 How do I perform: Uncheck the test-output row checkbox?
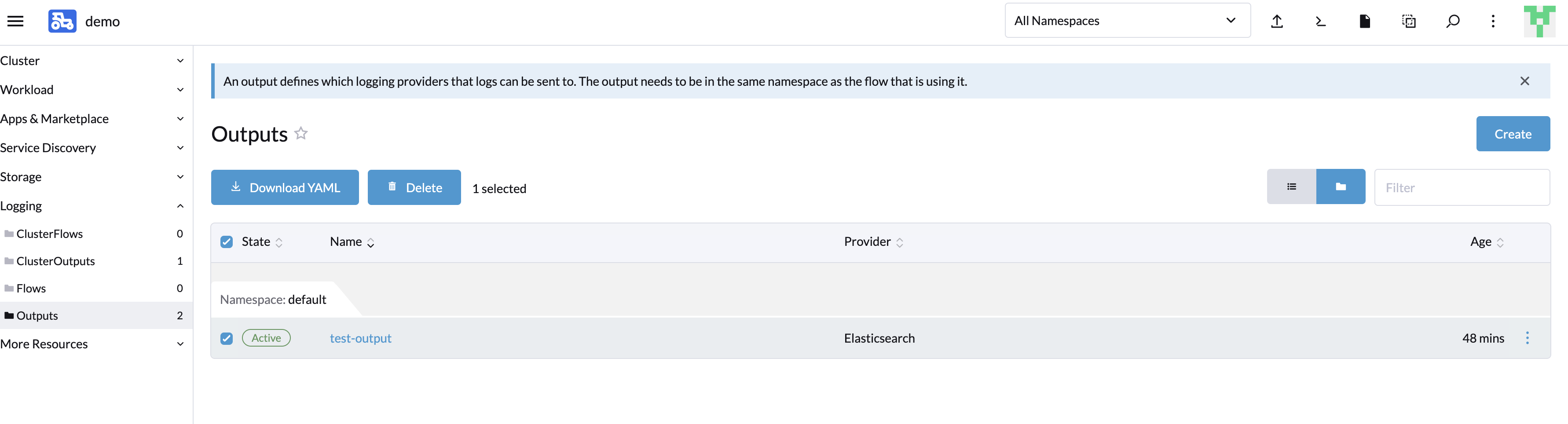[x=227, y=338]
